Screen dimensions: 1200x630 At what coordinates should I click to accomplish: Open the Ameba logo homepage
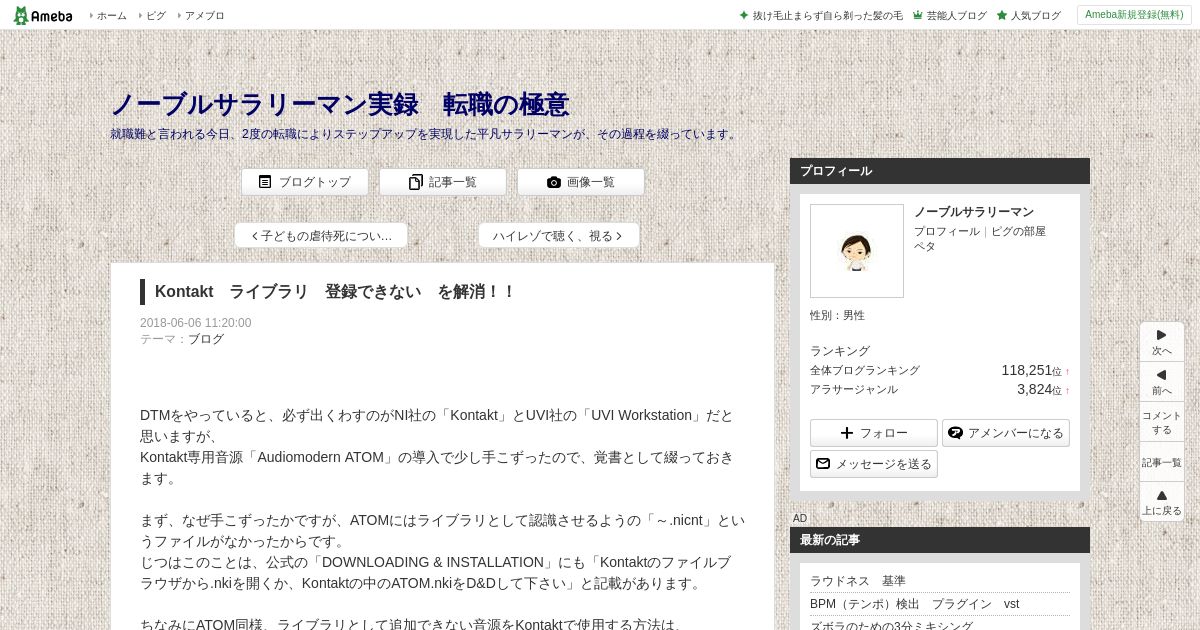pyautogui.click(x=43, y=15)
